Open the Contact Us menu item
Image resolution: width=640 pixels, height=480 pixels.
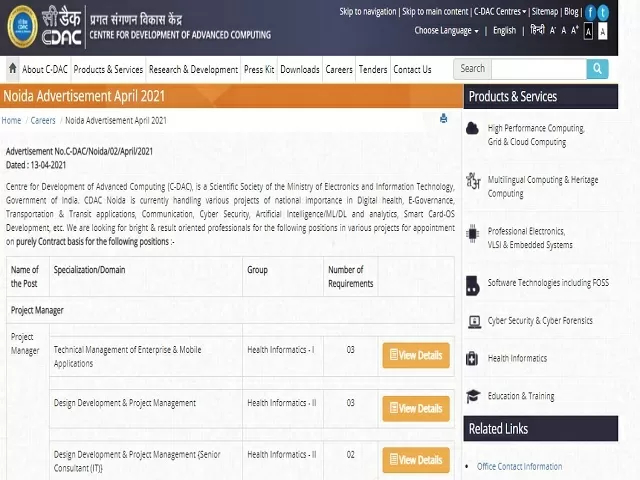click(x=412, y=69)
